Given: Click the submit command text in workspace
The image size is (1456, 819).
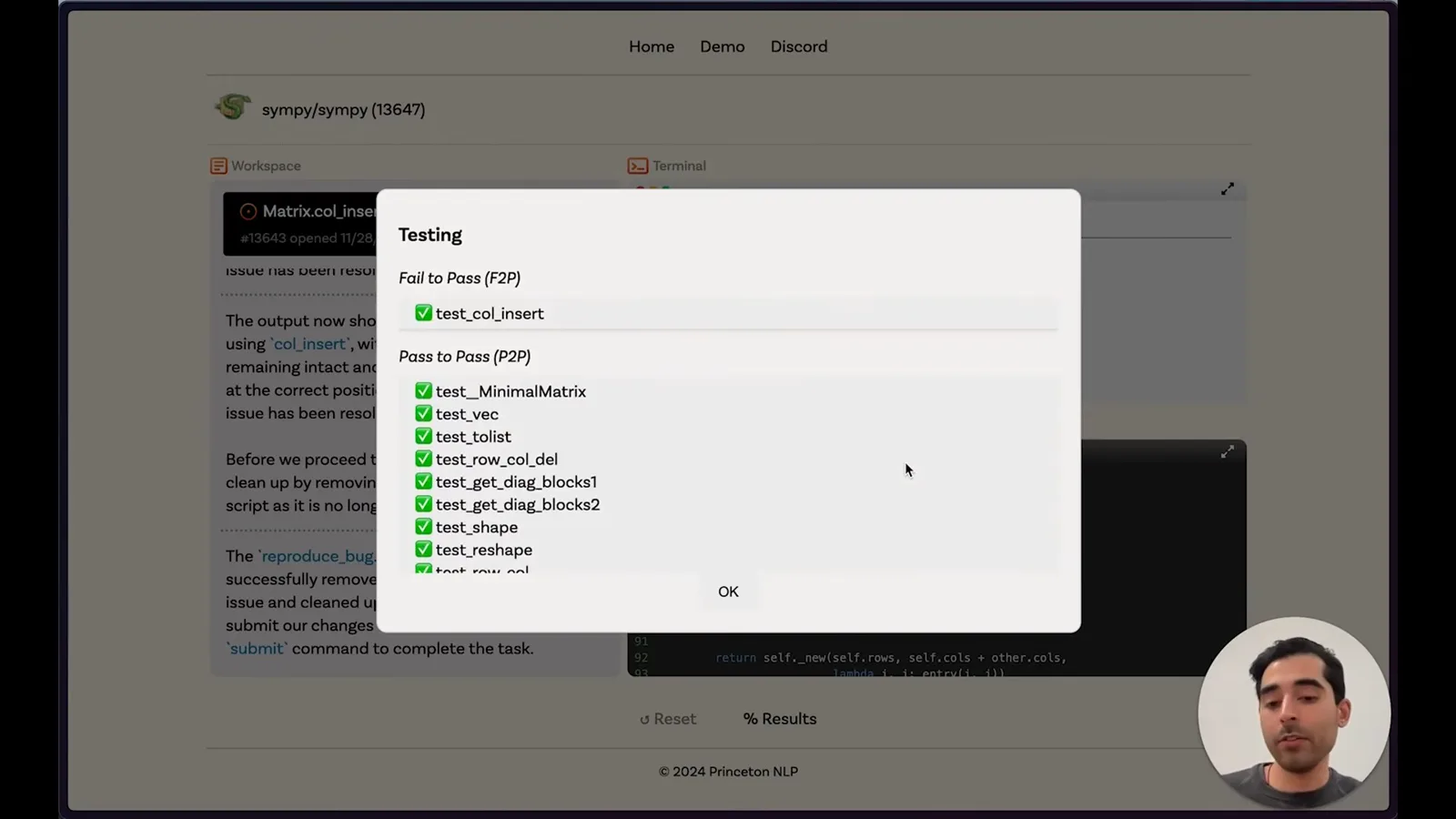Looking at the screenshot, I should tap(257, 649).
